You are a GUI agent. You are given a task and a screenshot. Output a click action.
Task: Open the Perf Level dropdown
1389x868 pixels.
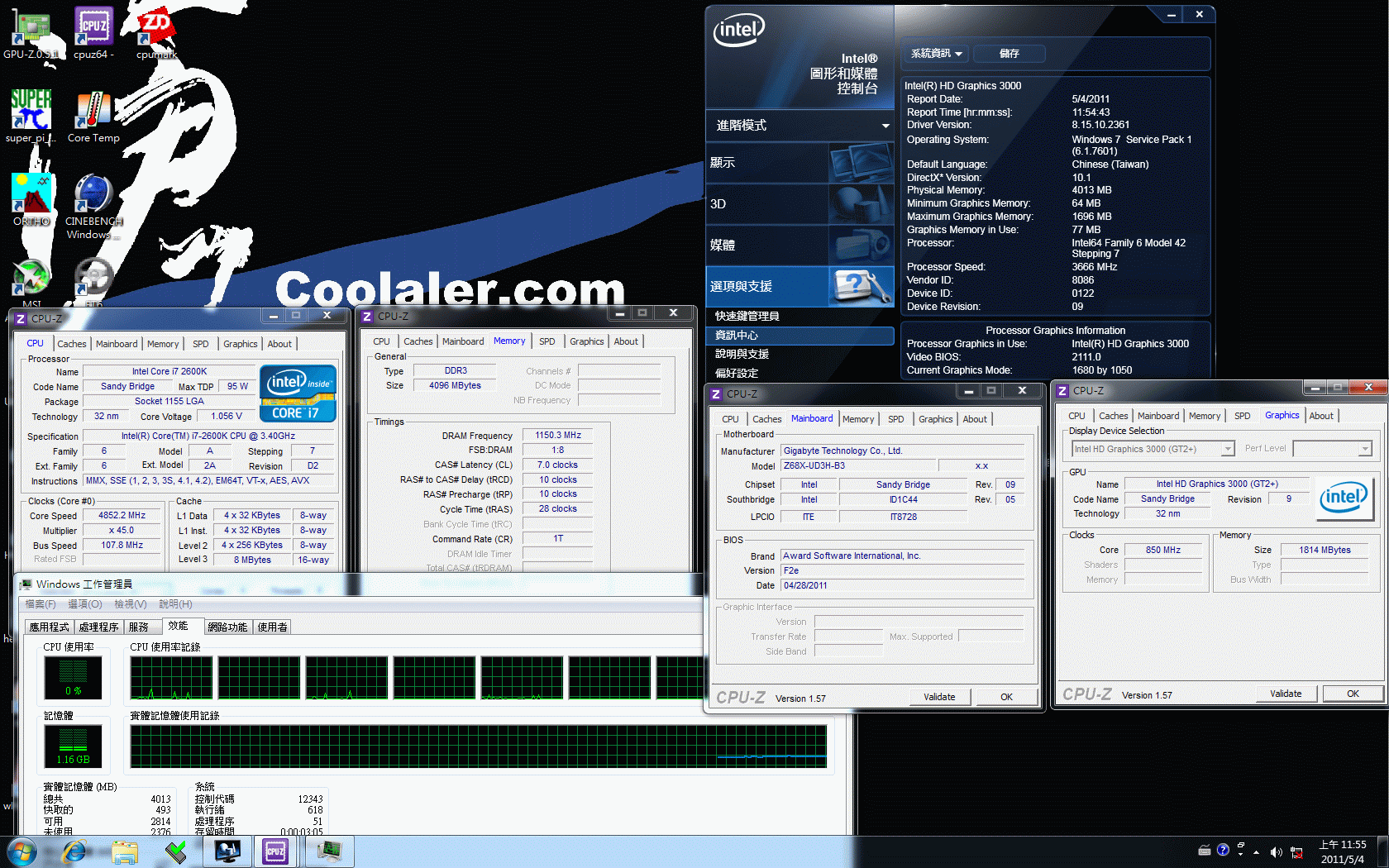(x=1333, y=449)
